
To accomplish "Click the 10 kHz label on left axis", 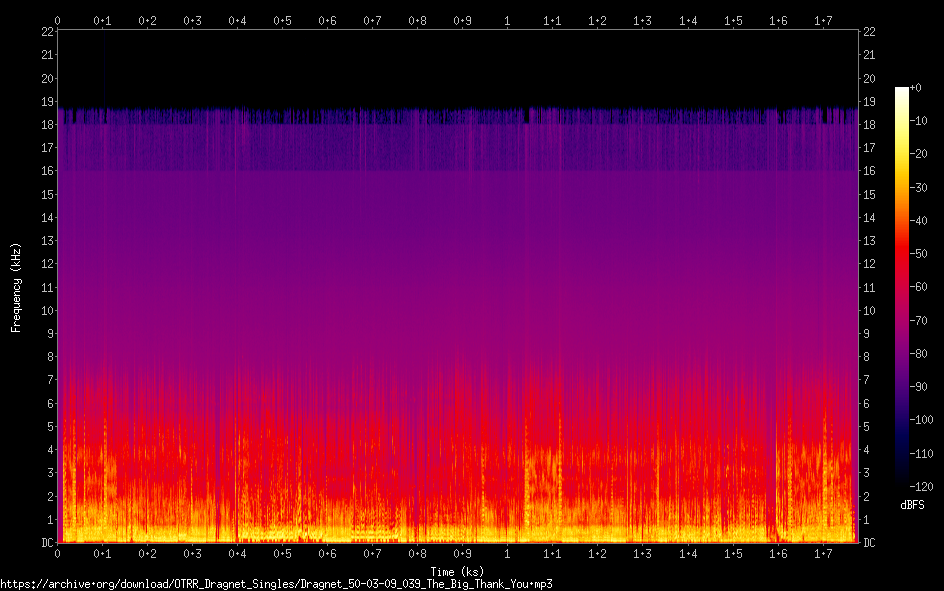I will 47,310.
